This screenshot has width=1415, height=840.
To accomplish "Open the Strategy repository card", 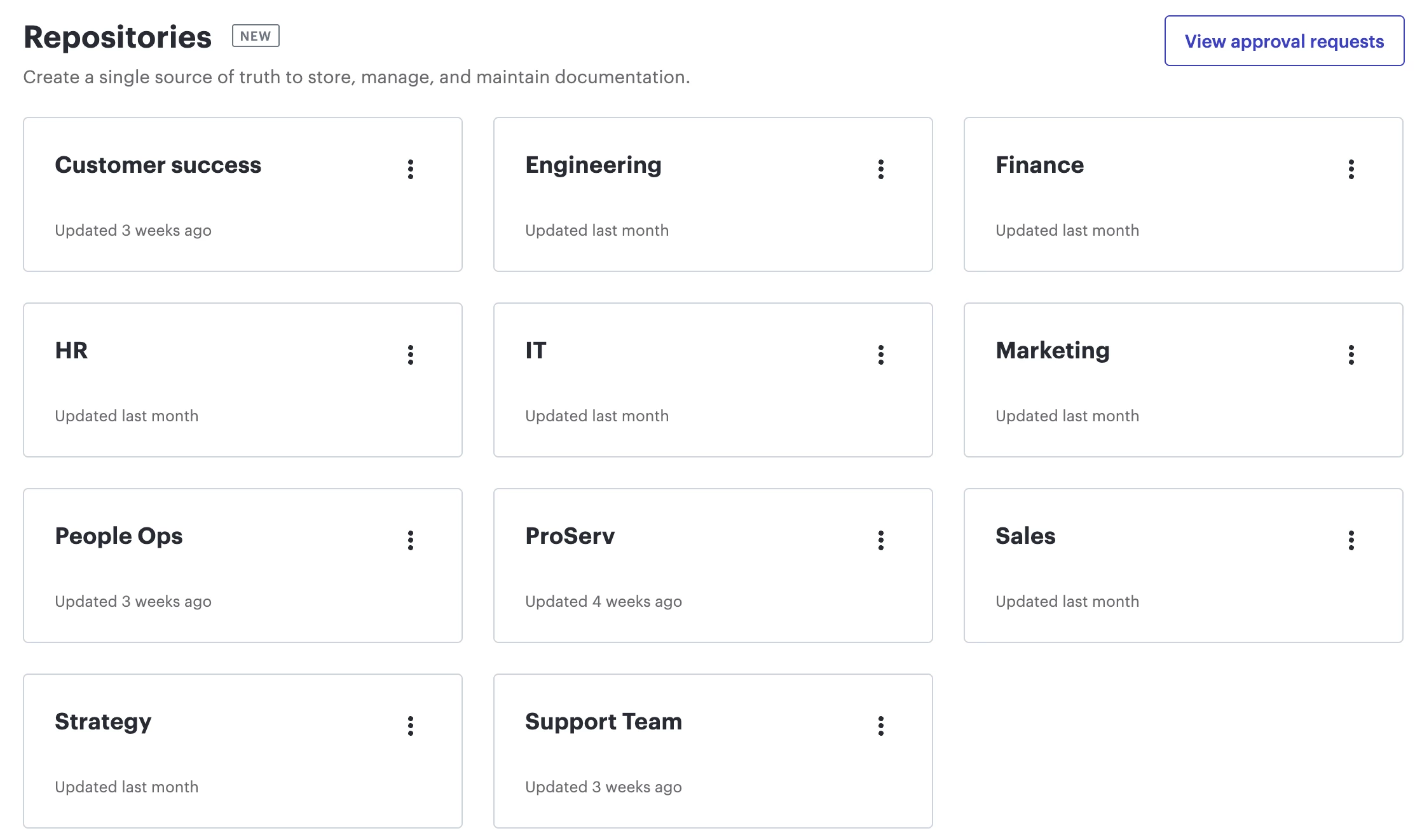I will 103,722.
